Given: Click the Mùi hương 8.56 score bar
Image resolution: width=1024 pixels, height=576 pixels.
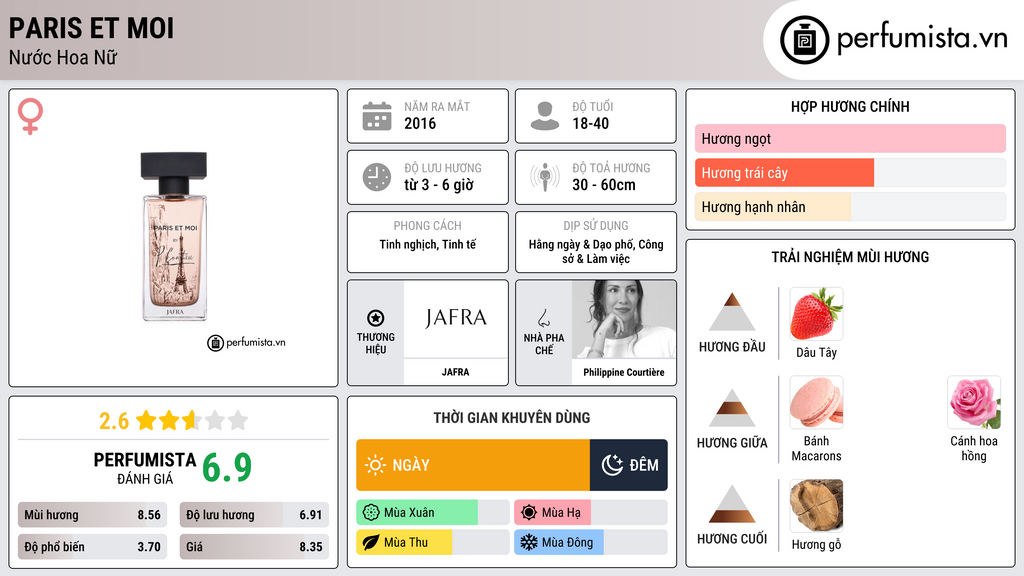Looking at the screenshot, I should click(92, 515).
